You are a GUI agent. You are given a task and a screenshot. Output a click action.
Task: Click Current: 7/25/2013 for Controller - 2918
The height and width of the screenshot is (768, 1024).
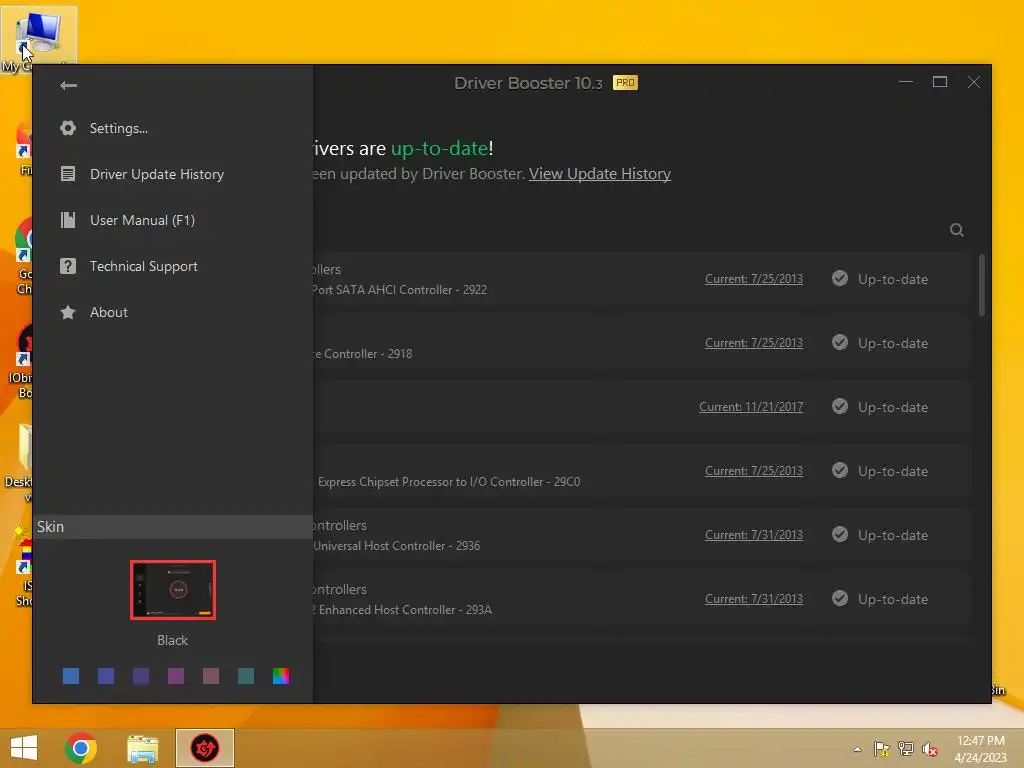click(754, 343)
